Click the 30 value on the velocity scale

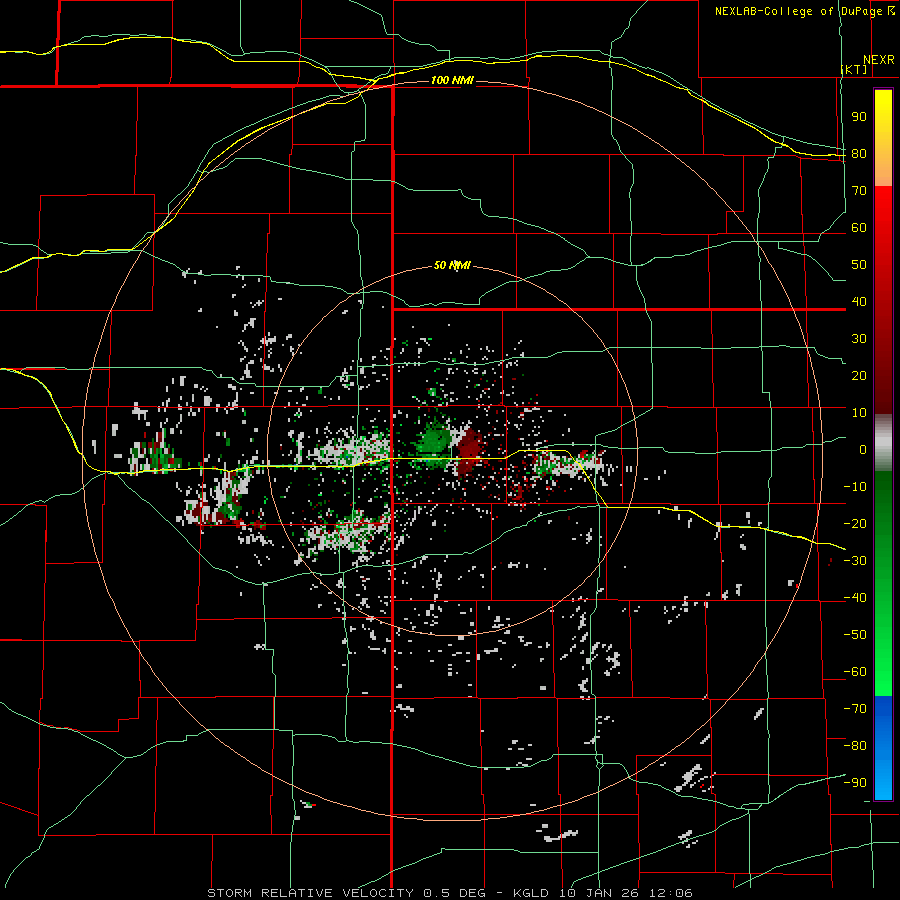click(x=859, y=339)
